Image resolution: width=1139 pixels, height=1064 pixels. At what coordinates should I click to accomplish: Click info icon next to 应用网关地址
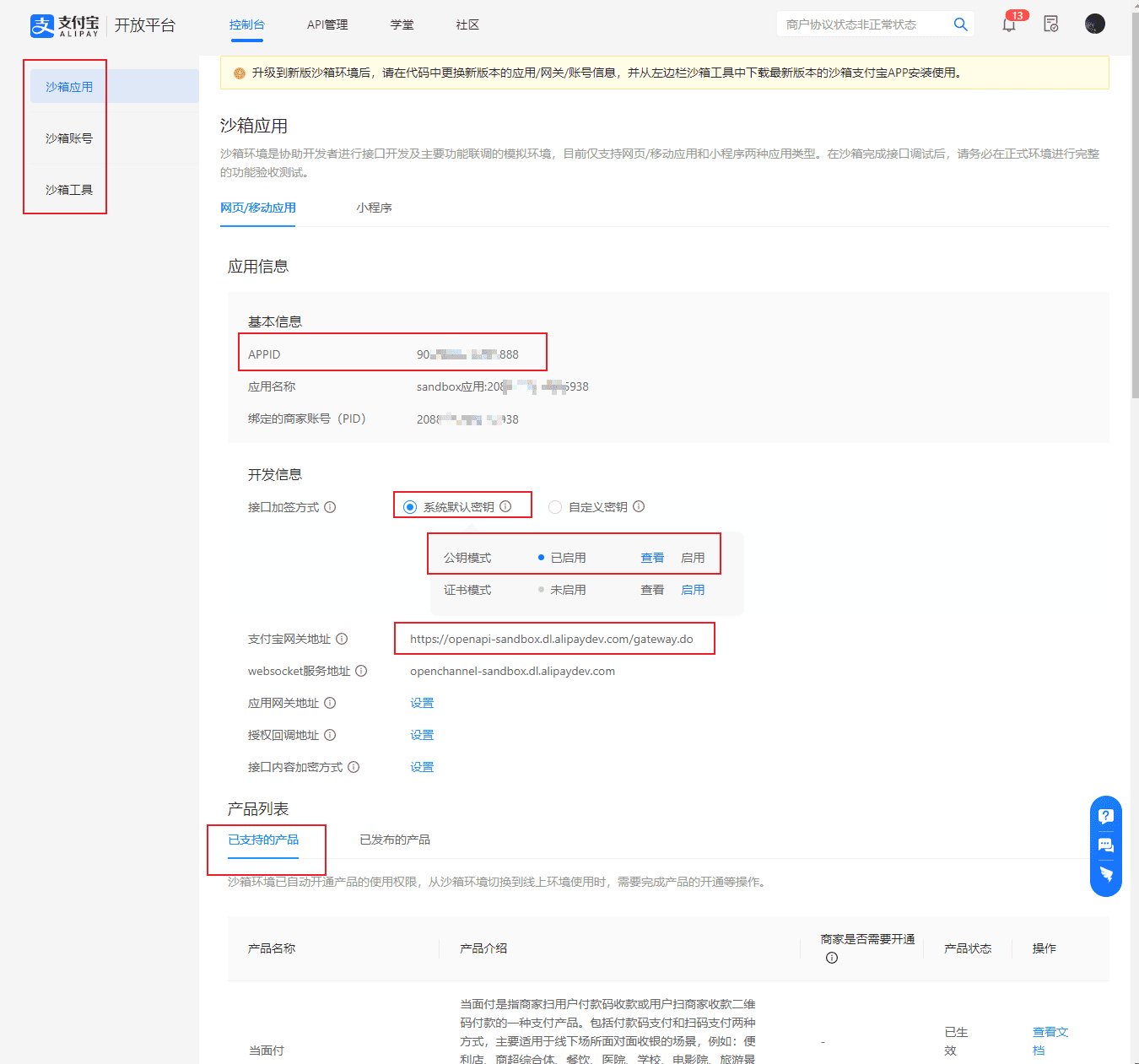tap(330, 703)
